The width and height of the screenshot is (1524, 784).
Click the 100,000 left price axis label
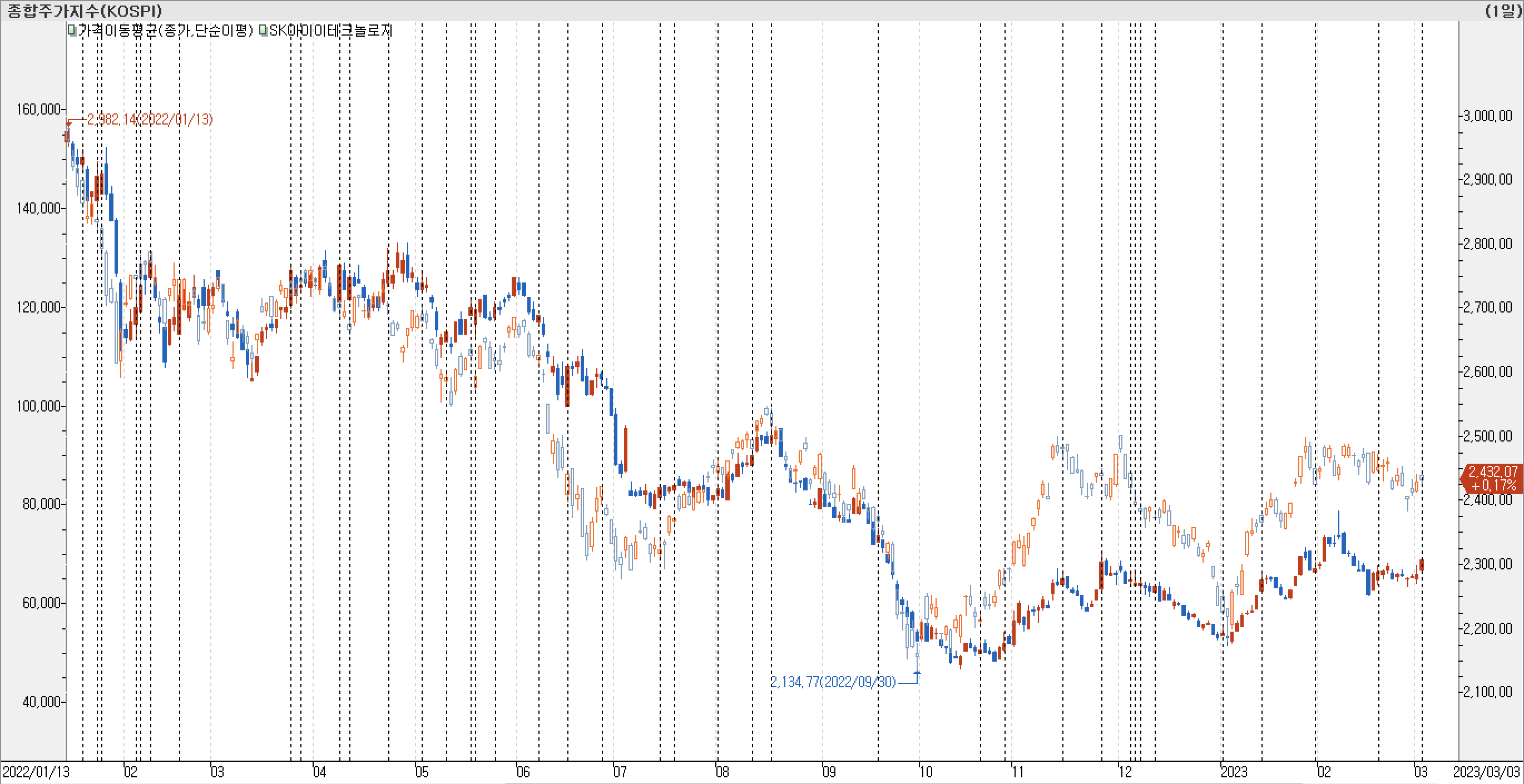[38, 406]
